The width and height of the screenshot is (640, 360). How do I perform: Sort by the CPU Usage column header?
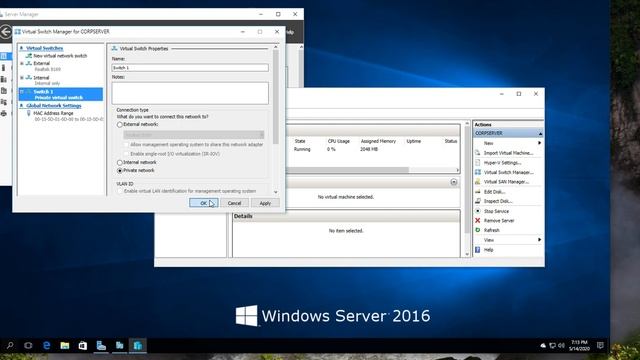339,141
